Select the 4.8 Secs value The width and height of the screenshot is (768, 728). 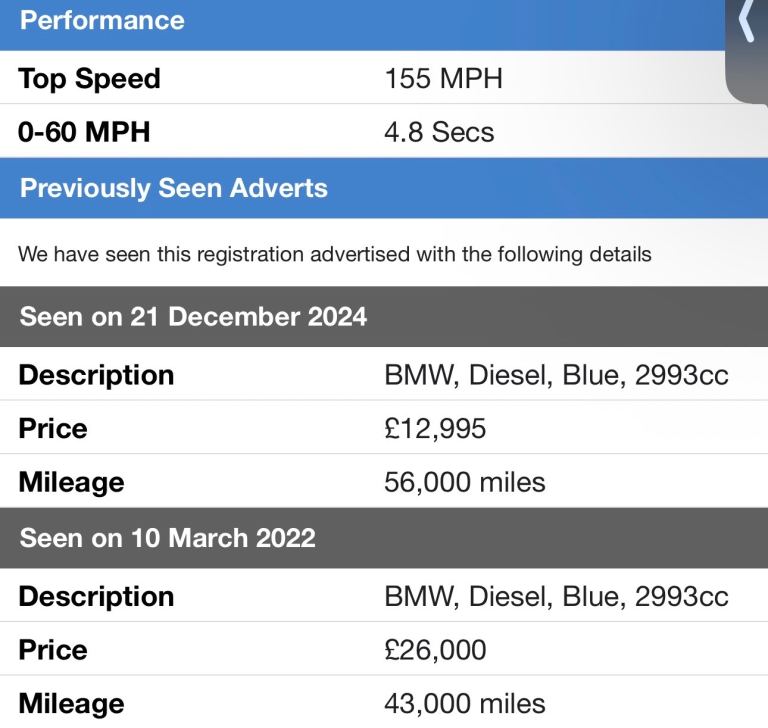(x=439, y=132)
